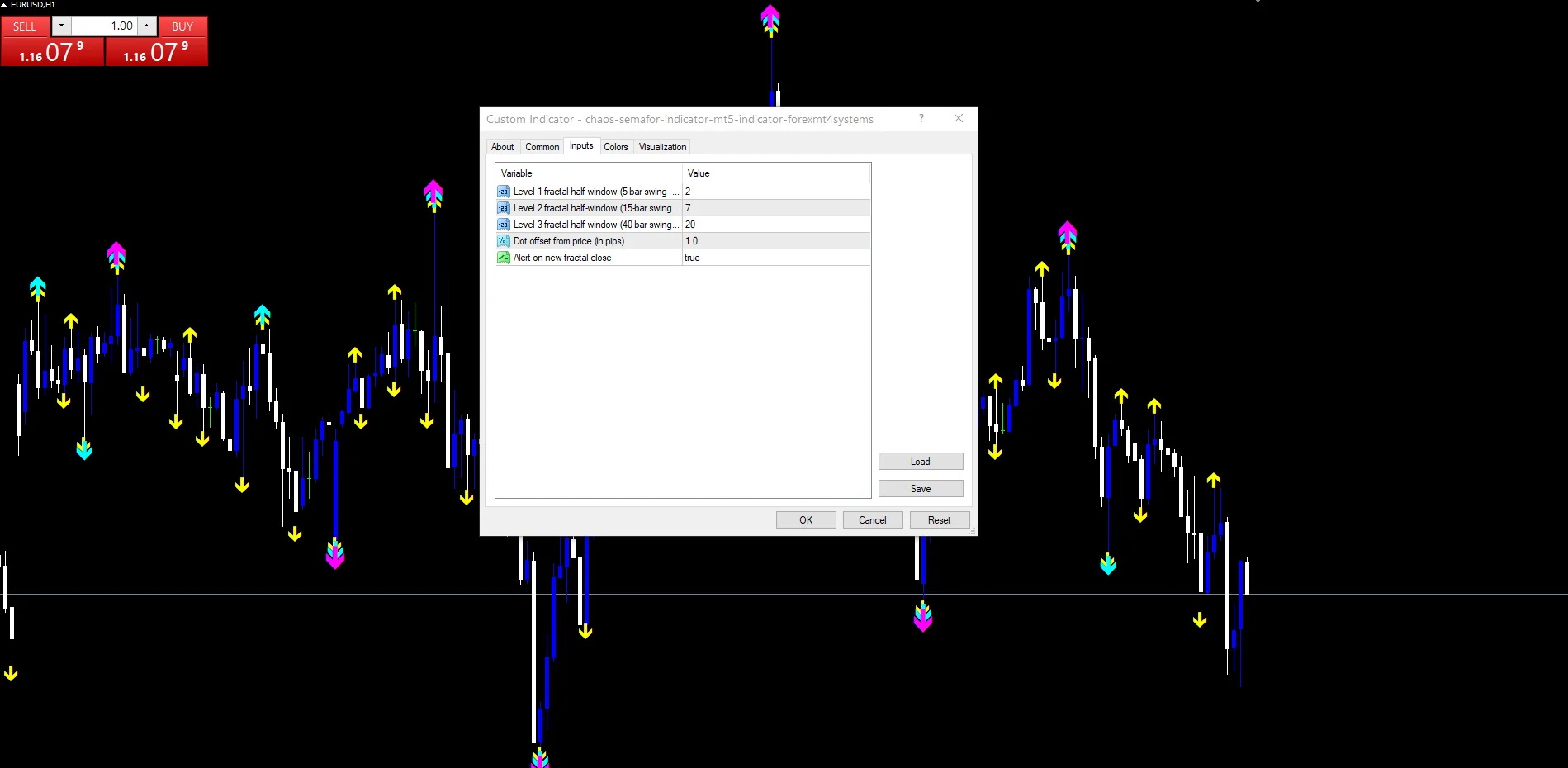The image size is (1568, 768).
Task: Edit Level 2 value cell showing 7
Action: (776, 208)
